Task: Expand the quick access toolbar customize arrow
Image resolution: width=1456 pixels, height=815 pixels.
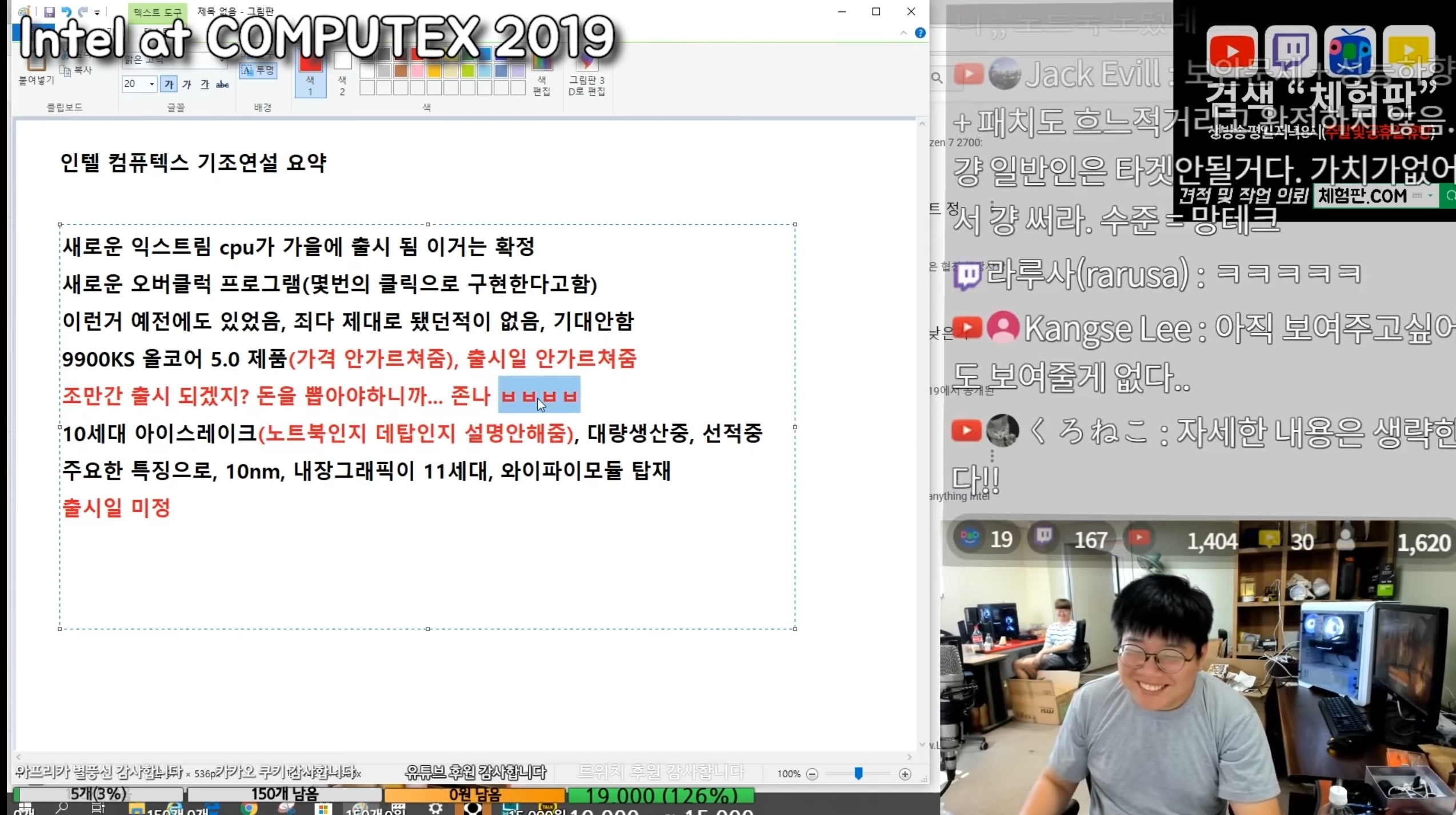Action: [x=97, y=13]
